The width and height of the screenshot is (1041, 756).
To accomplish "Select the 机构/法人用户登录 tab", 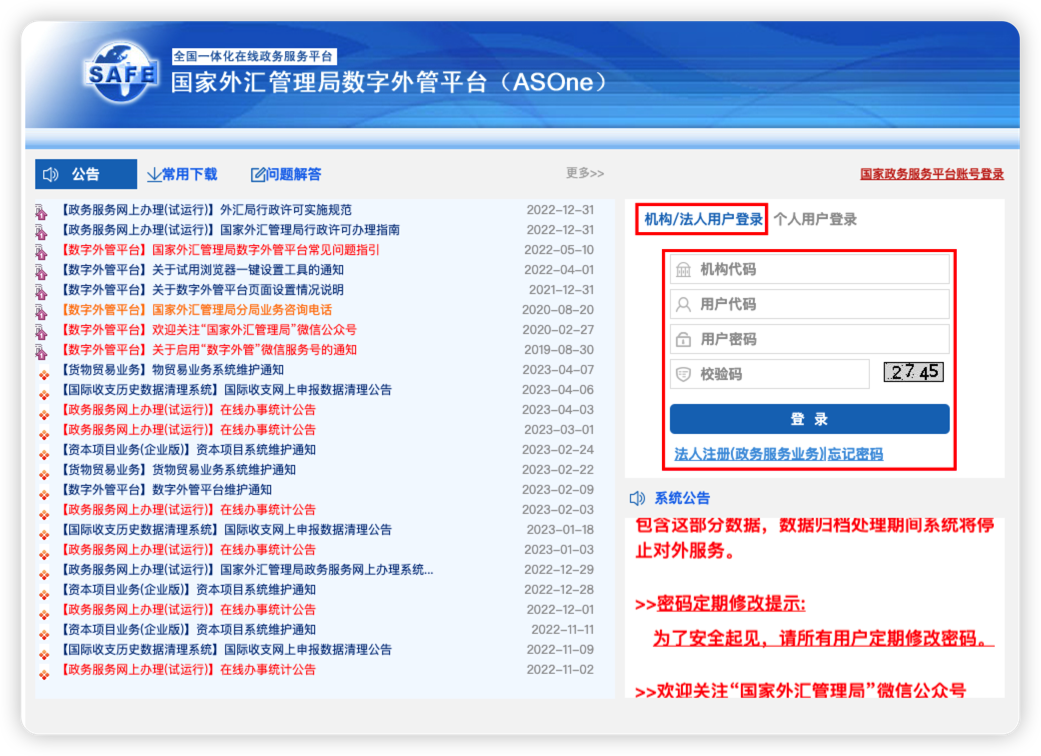I will click(x=703, y=219).
